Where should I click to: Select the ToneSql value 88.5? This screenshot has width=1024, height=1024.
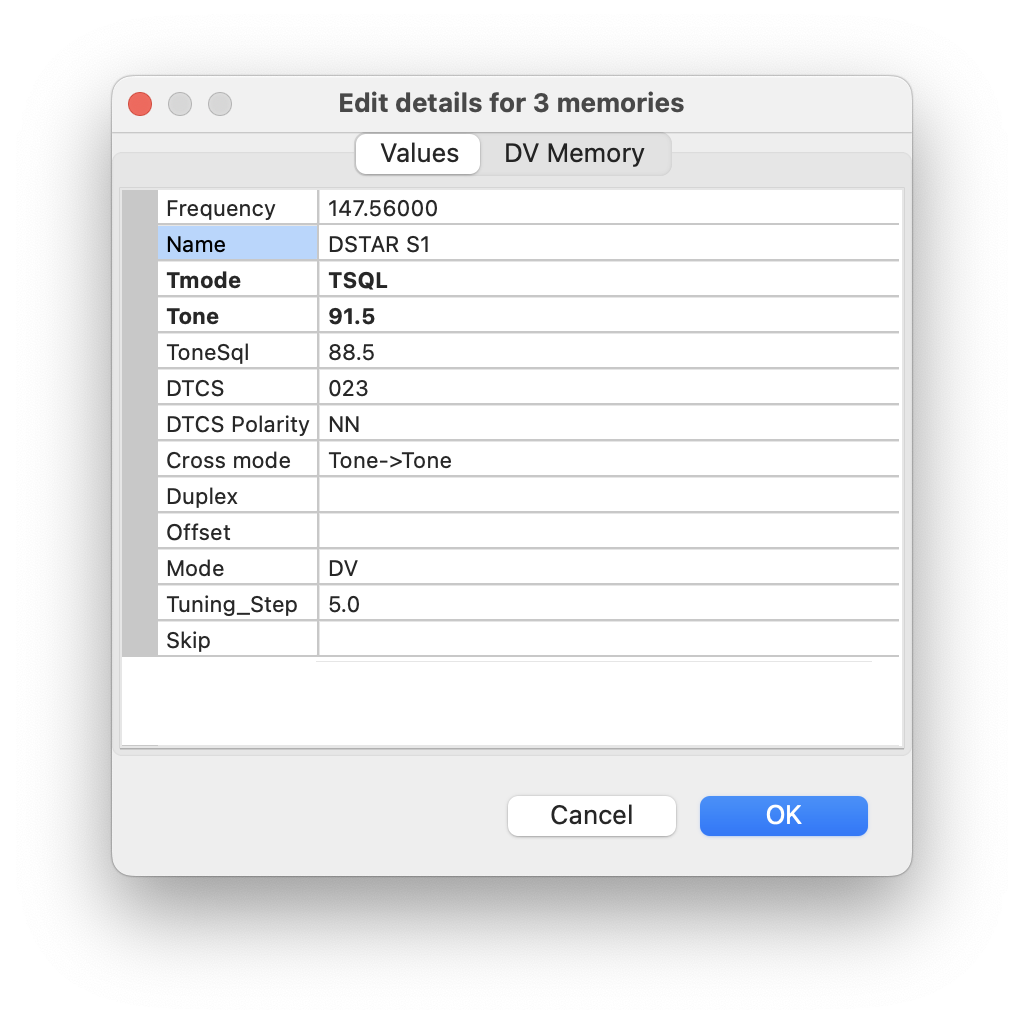click(x=609, y=351)
